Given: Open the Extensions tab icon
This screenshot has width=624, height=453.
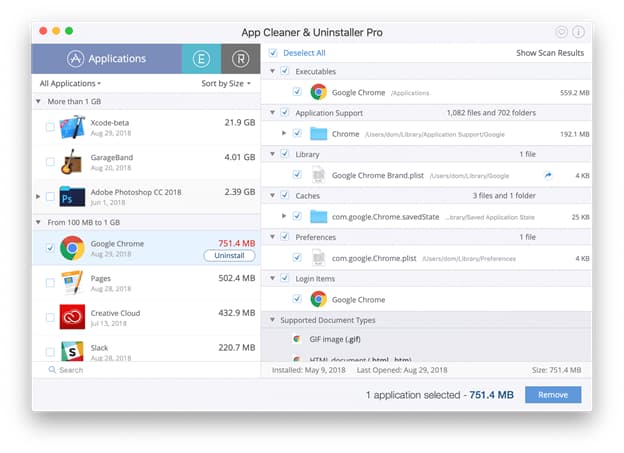Looking at the screenshot, I should 201,59.
